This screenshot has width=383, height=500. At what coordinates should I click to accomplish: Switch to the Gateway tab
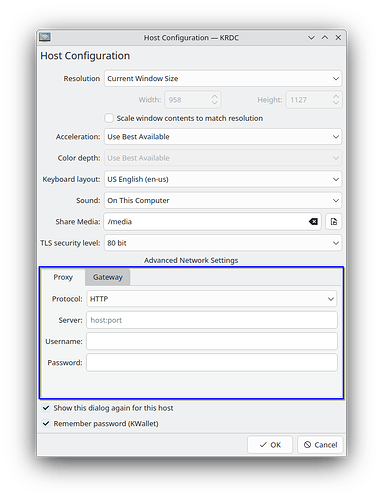click(107, 277)
